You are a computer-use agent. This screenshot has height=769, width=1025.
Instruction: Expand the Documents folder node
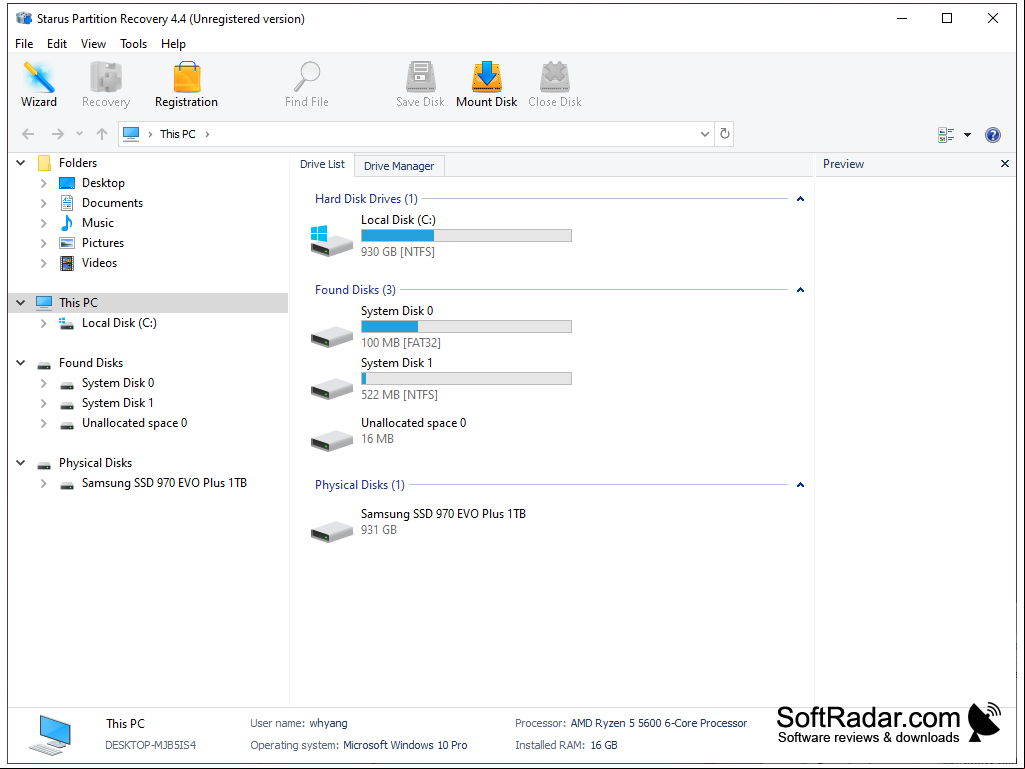tap(44, 203)
